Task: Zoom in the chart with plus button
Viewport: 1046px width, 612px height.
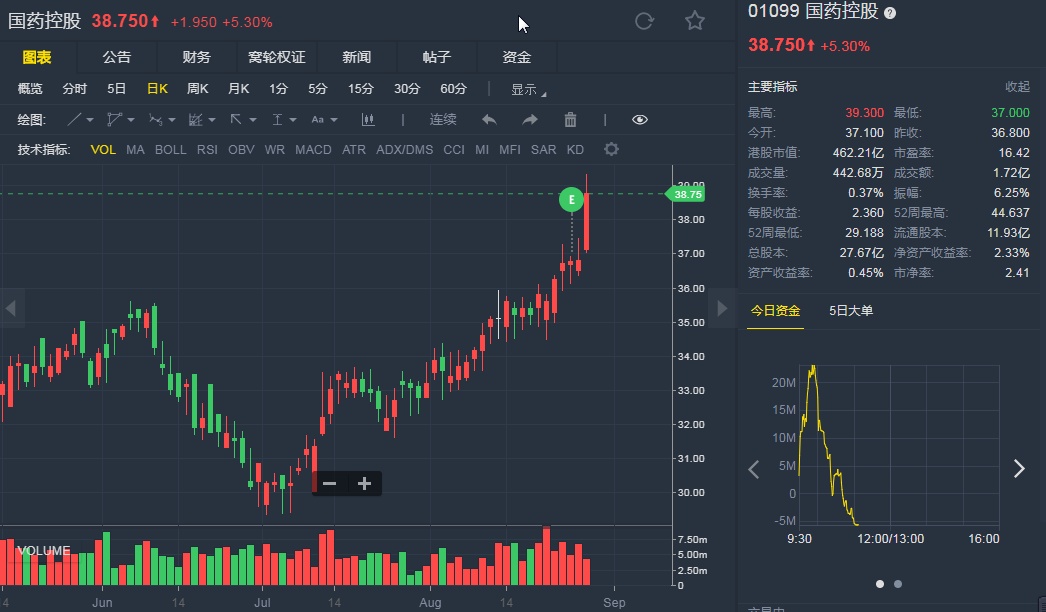Action: pyautogui.click(x=364, y=484)
